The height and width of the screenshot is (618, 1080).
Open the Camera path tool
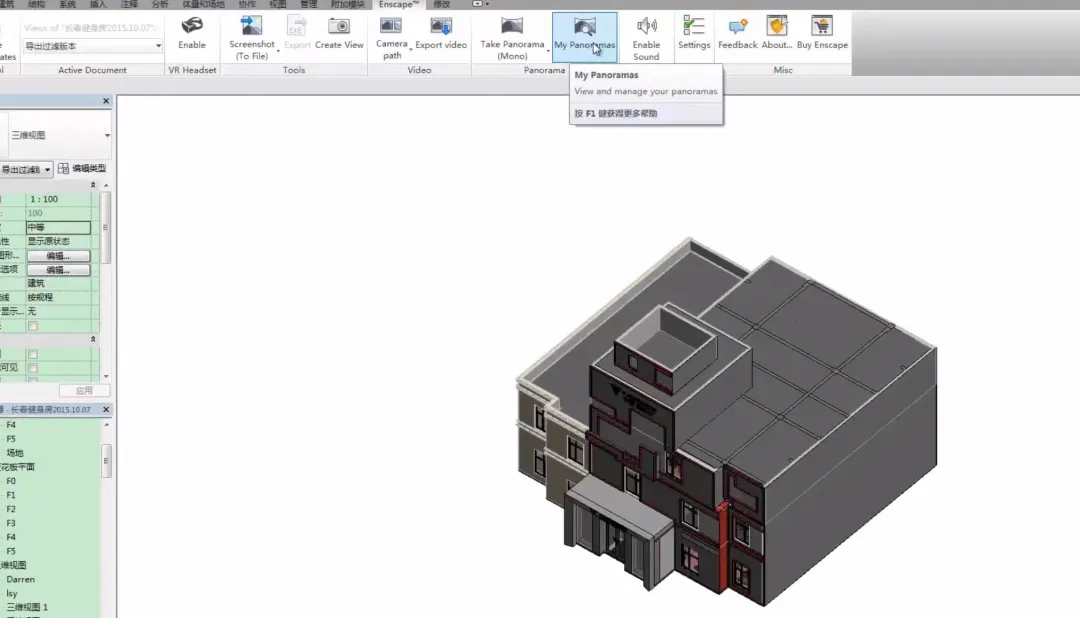[x=391, y=37]
